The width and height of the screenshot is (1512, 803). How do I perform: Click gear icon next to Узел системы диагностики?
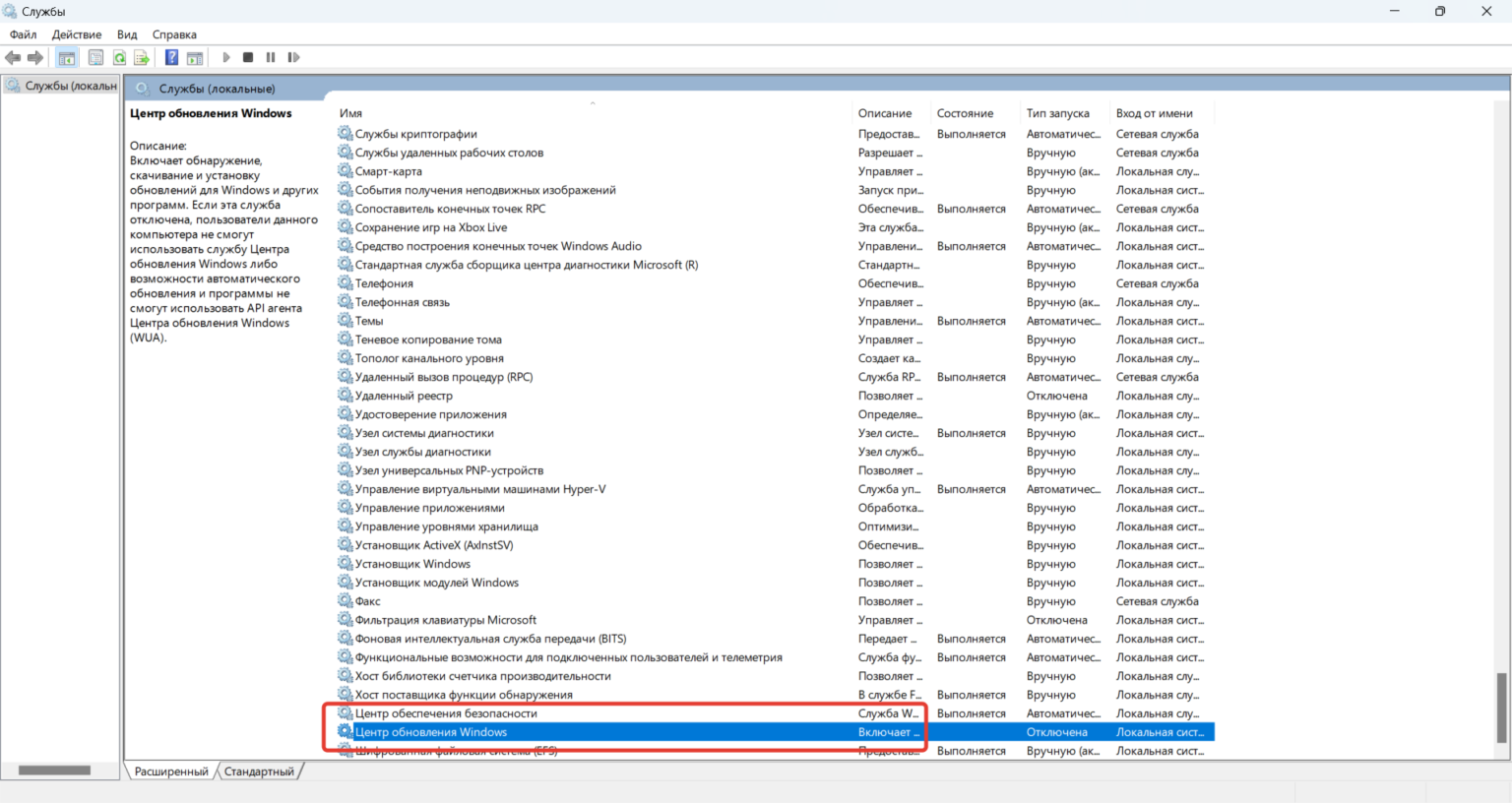coord(346,433)
